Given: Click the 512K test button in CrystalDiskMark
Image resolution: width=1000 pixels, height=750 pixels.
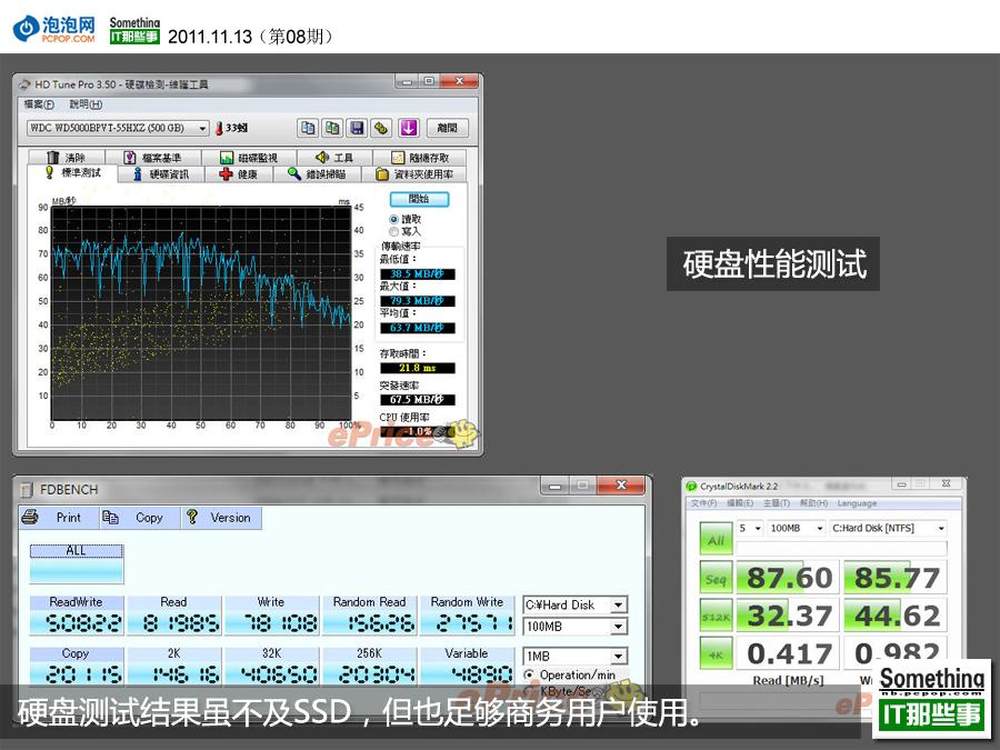Looking at the screenshot, I should [x=716, y=615].
